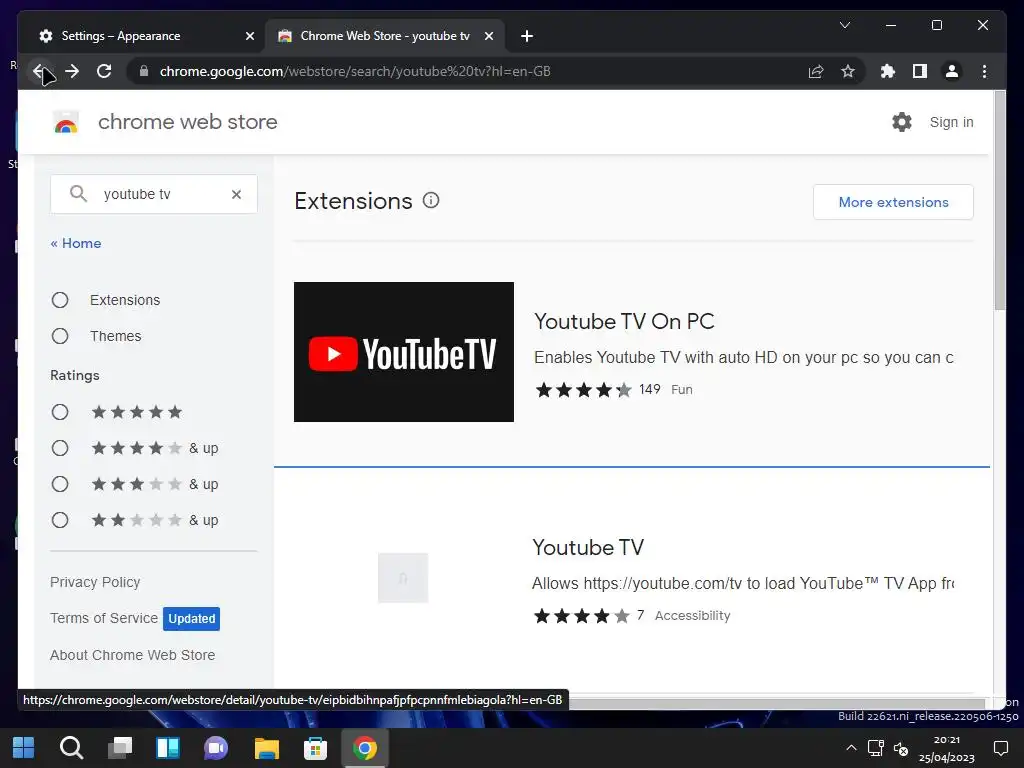Go back using the browser back arrow
The height and width of the screenshot is (768, 1024).
pyautogui.click(x=39, y=71)
